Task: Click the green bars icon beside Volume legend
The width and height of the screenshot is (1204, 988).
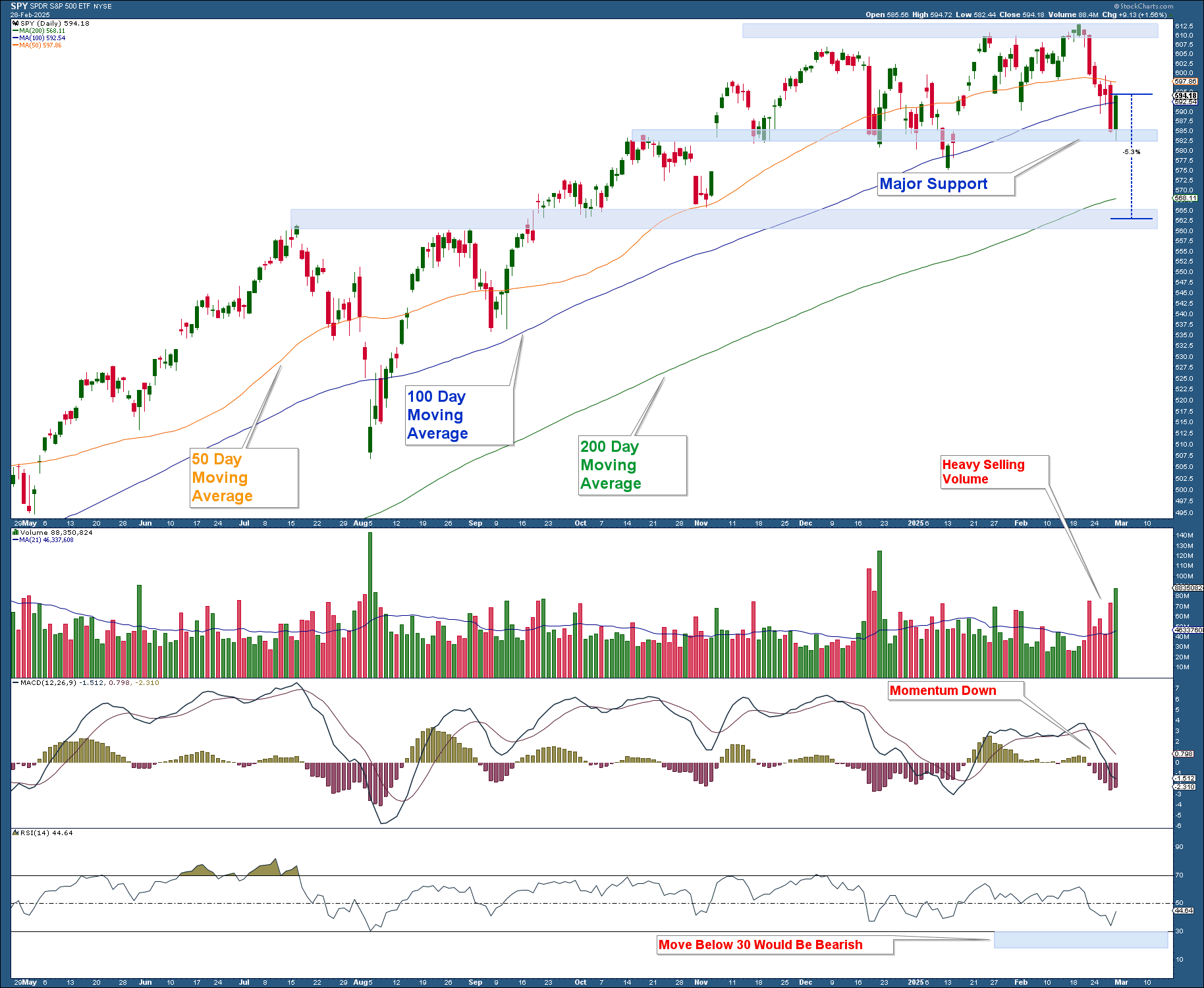Action: pos(16,532)
